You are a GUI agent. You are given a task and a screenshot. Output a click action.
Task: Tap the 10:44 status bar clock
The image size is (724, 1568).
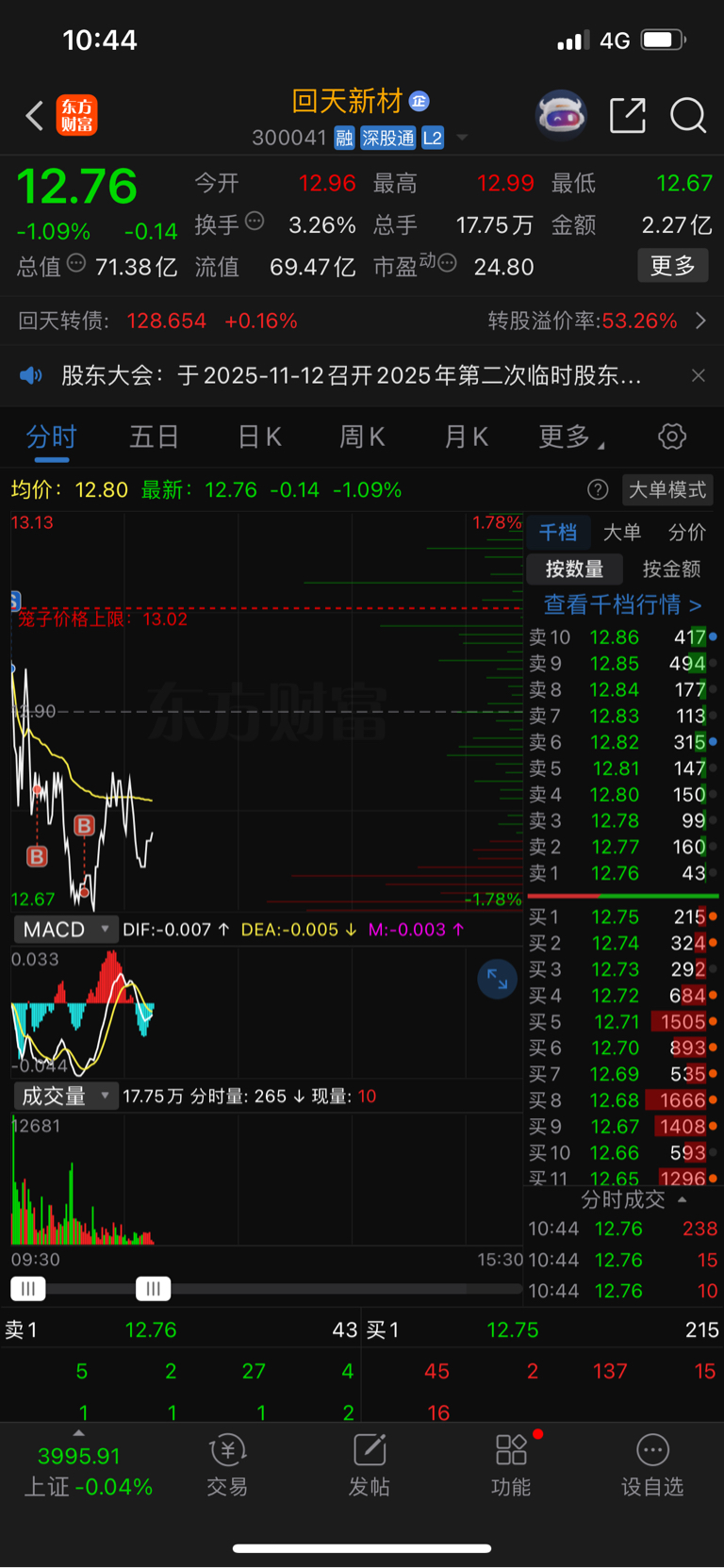tap(100, 40)
